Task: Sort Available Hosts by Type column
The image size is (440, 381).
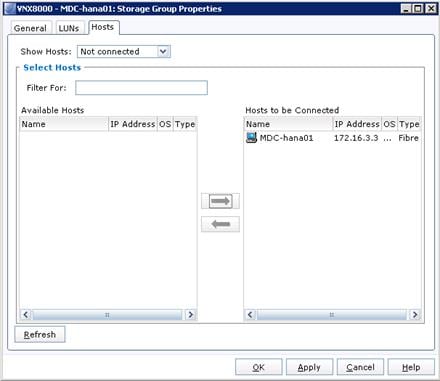Action: [185, 124]
